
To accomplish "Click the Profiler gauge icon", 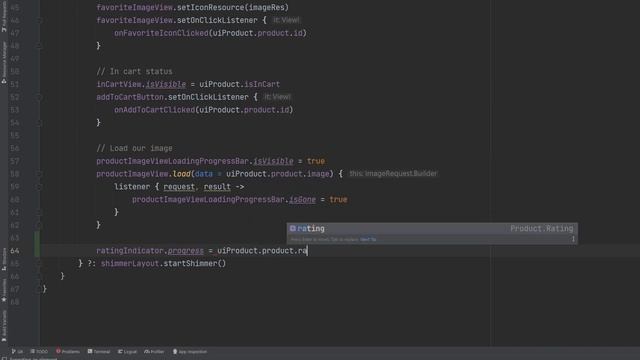I will click(147, 351).
